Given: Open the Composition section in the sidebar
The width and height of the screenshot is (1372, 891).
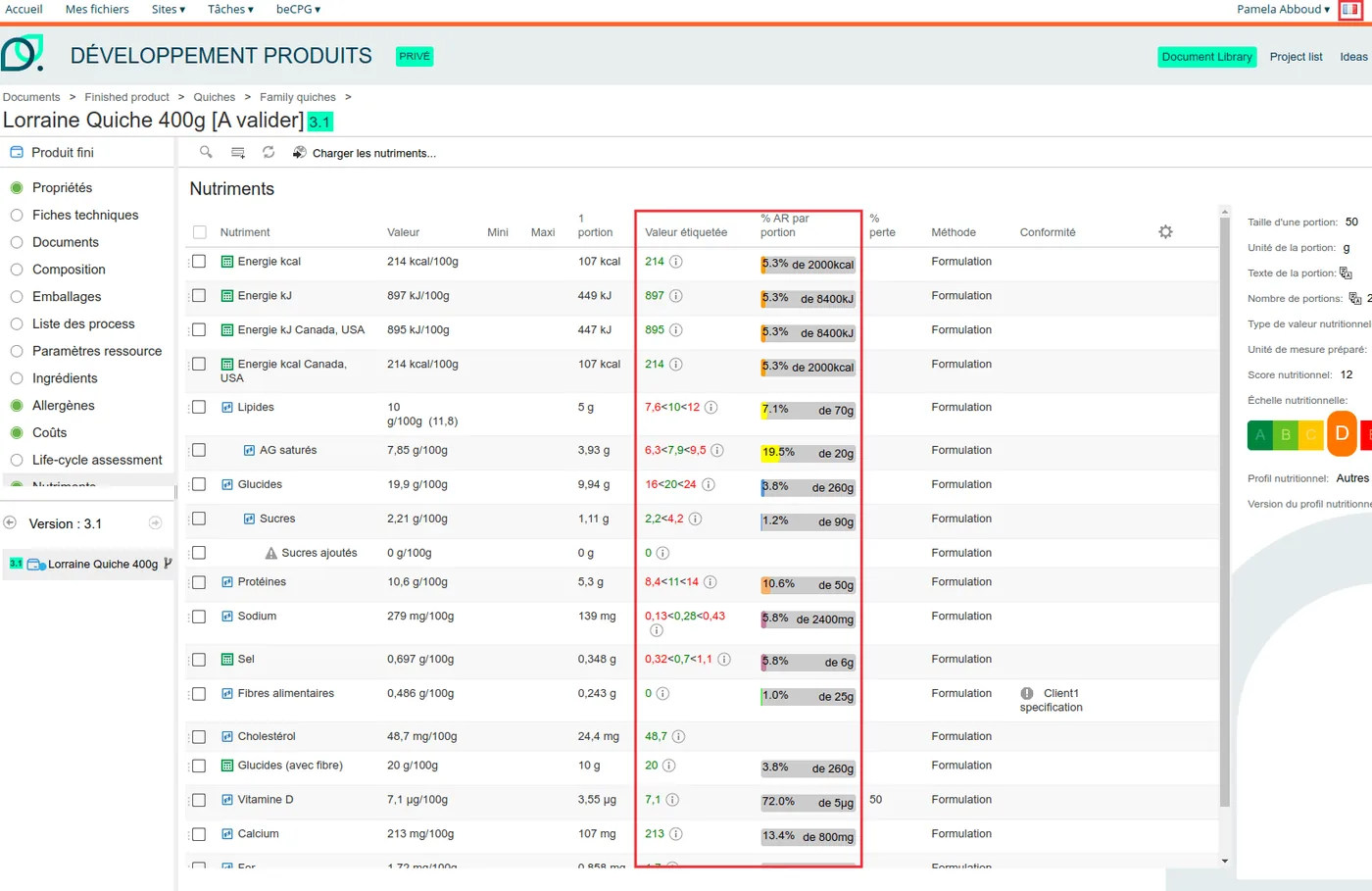Looking at the screenshot, I should 69,270.
